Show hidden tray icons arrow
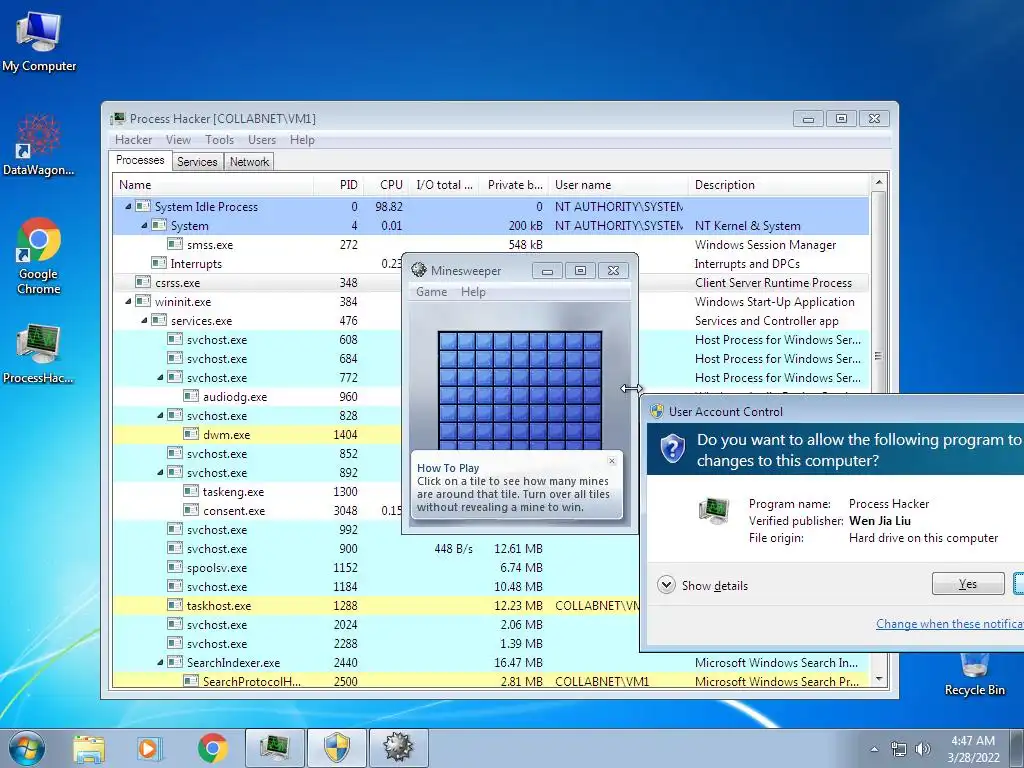1024x768 pixels. point(874,749)
